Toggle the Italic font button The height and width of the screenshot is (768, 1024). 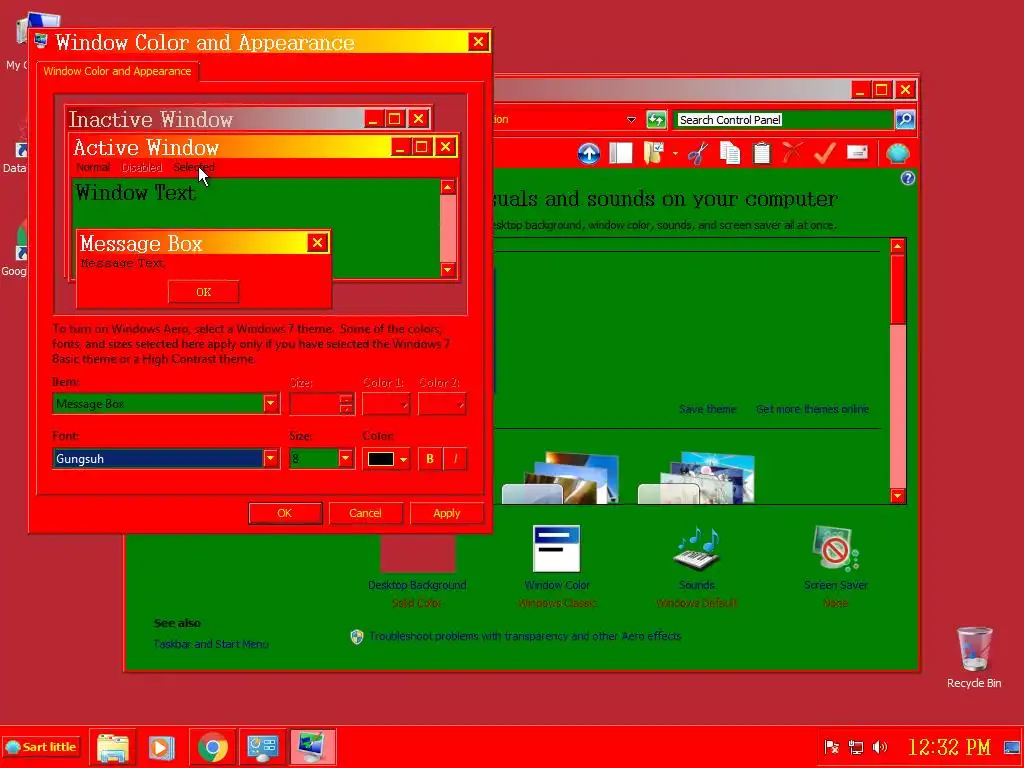click(x=455, y=459)
